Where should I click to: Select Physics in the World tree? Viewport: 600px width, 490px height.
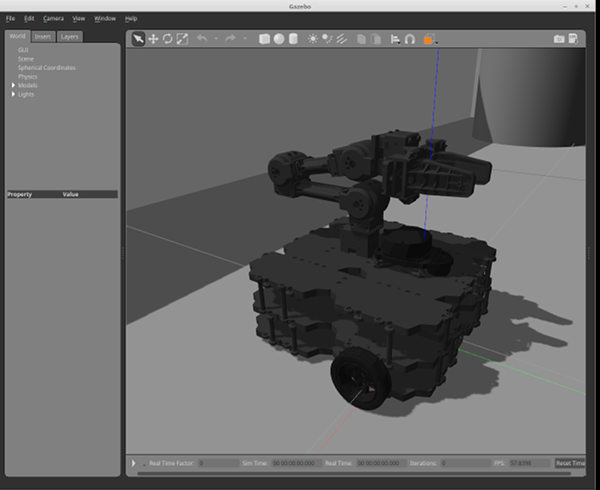tap(28, 77)
